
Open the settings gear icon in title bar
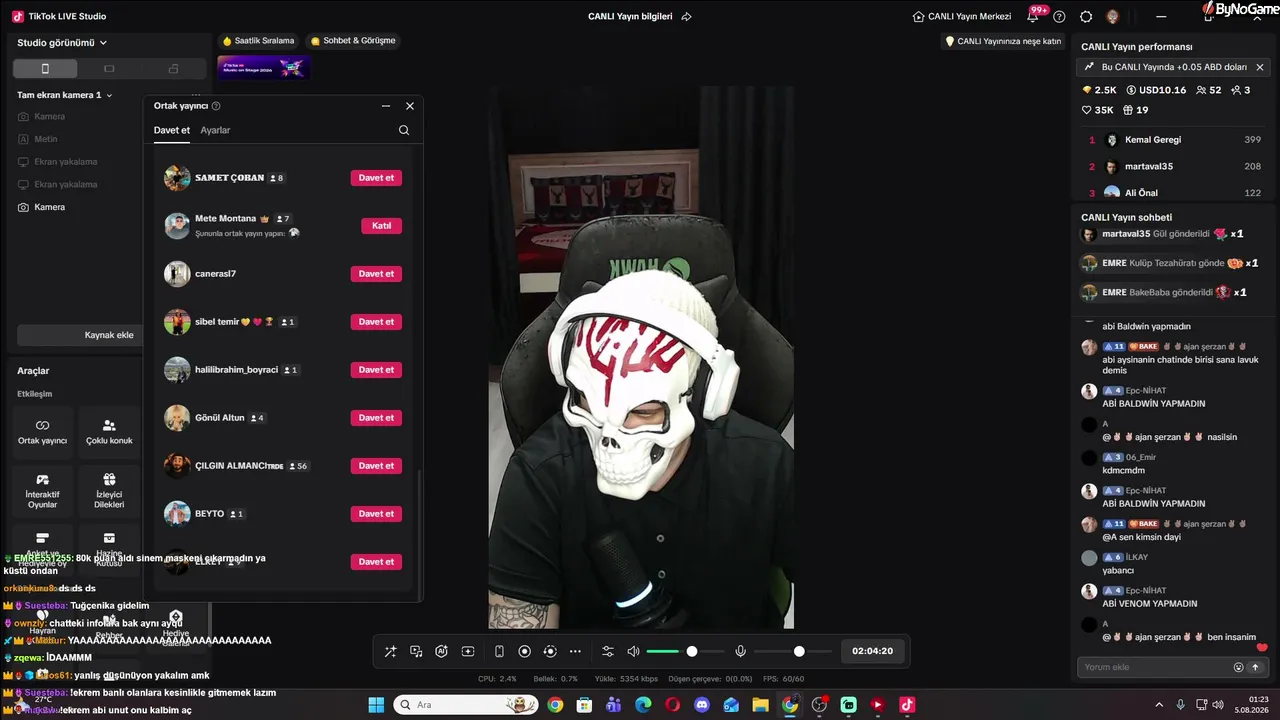(x=1086, y=16)
